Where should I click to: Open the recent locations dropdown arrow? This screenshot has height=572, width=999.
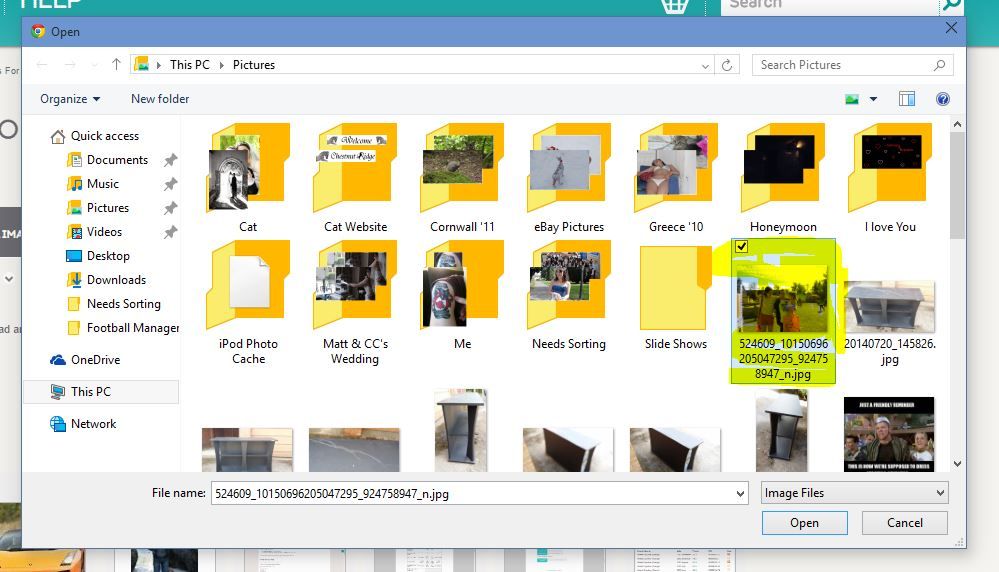[x=94, y=65]
